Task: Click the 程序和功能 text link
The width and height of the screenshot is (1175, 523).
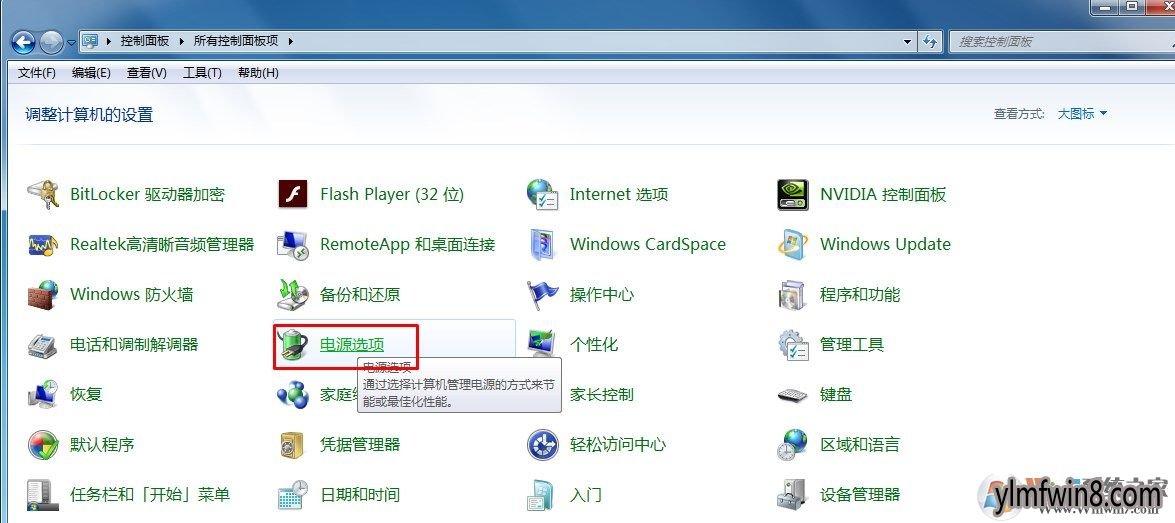Action: click(x=860, y=294)
